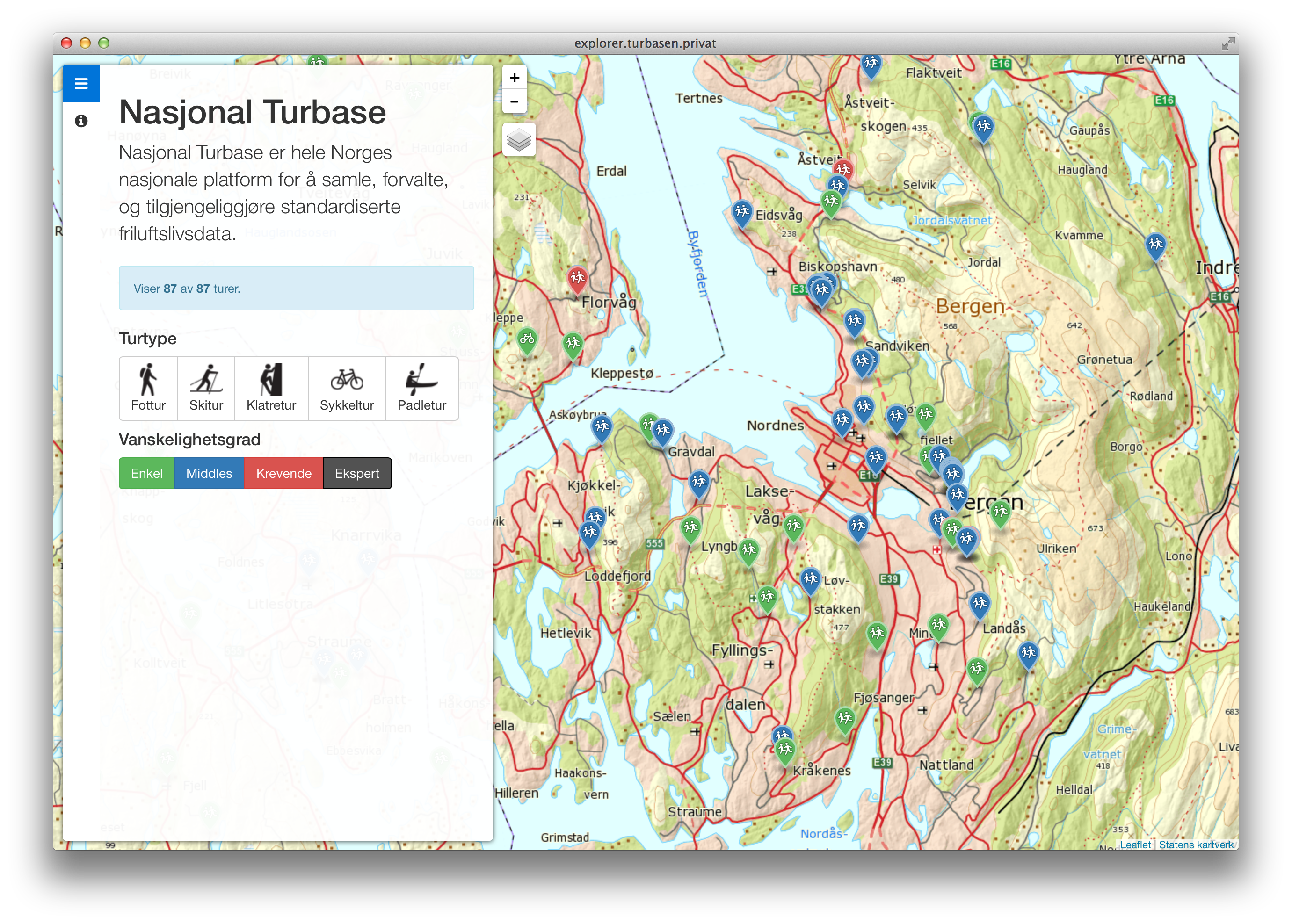Toggle Padletur paddling trips
This screenshot has width=1292, height=924.
click(x=422, y=389)
